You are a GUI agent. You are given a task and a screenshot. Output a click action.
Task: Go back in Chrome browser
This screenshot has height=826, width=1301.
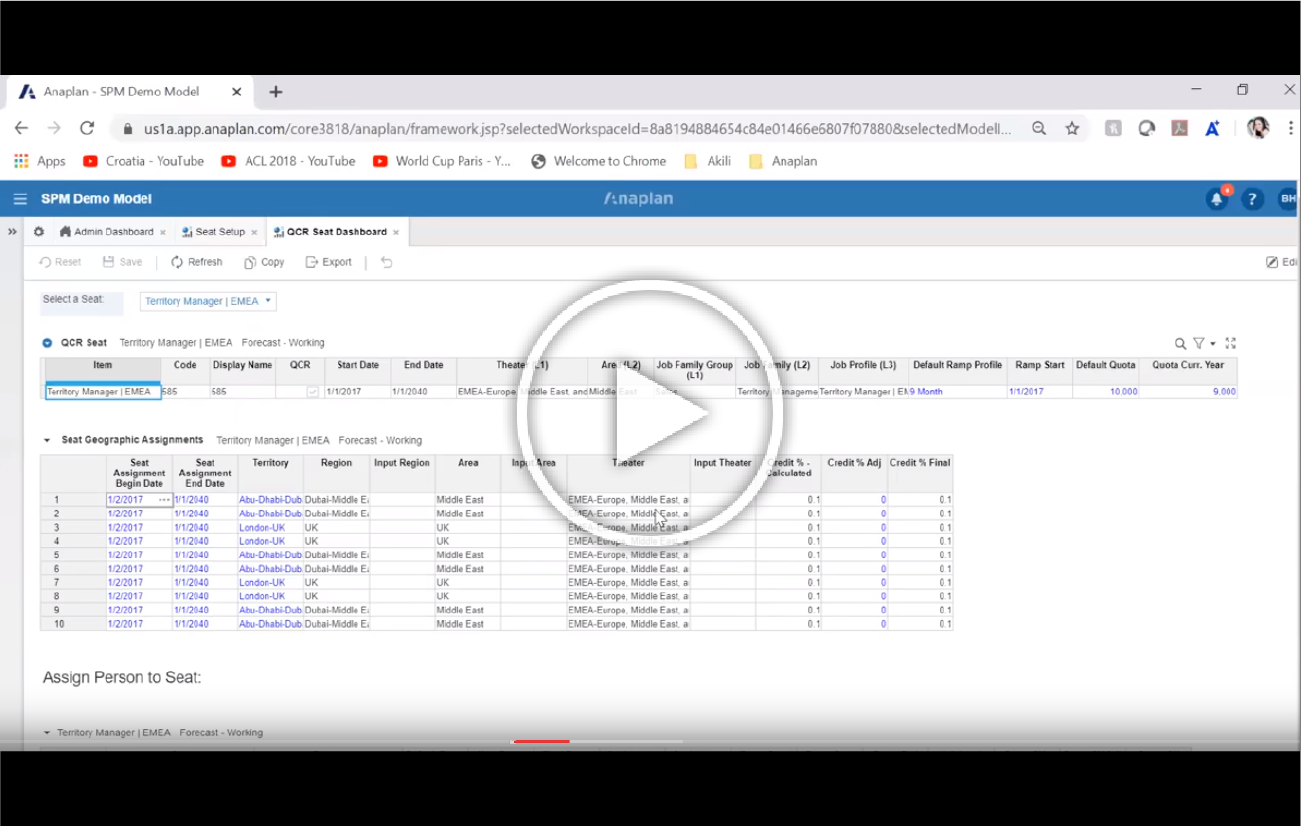click(x=21, y=128)
